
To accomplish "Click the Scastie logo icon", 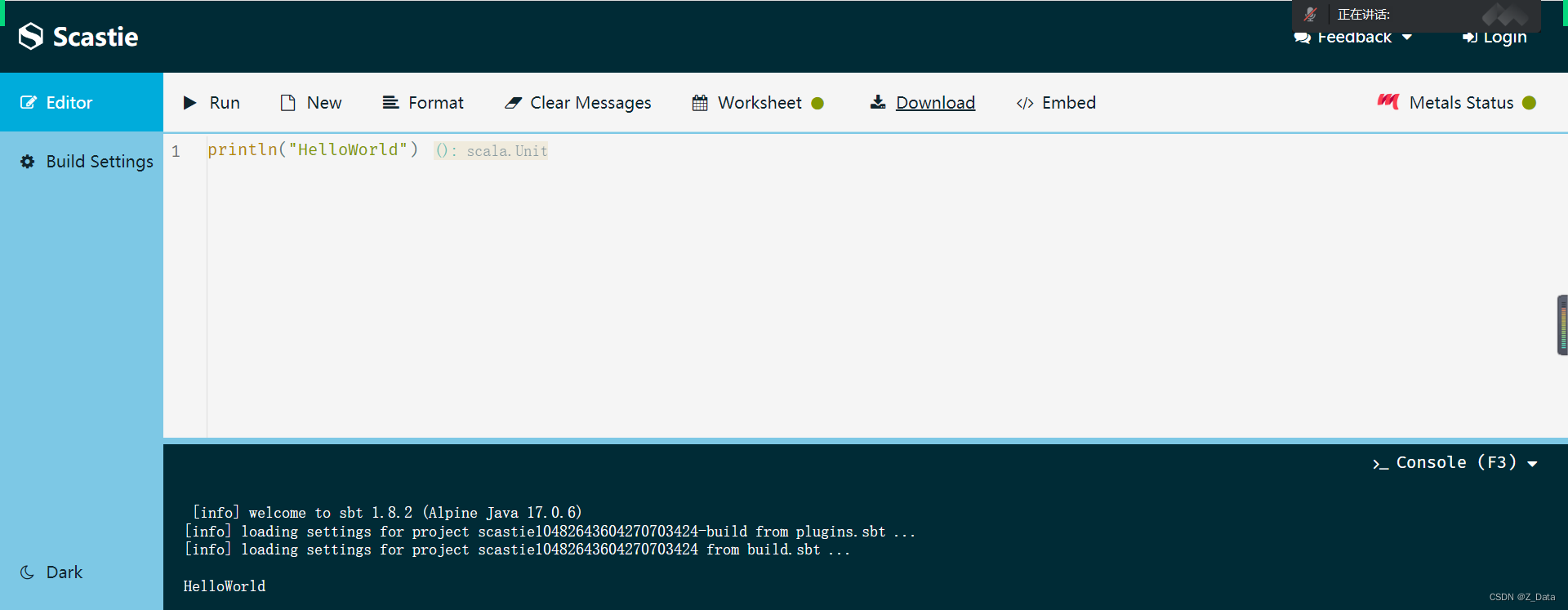I will 30,36.
